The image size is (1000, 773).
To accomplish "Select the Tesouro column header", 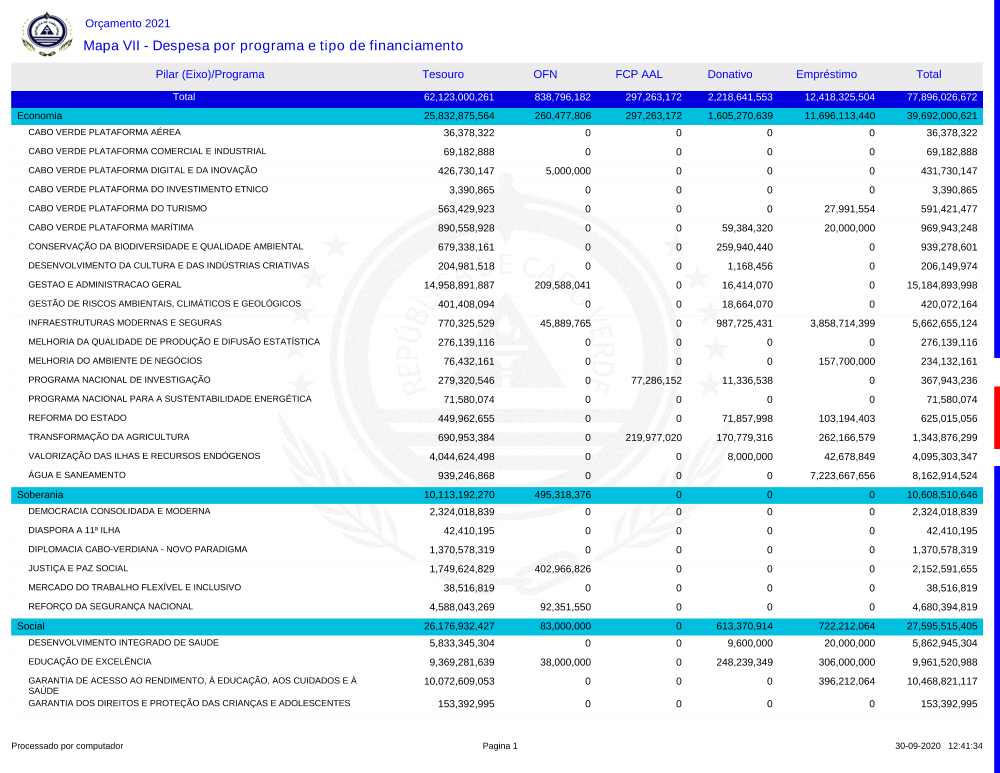I will click(x=443, y=75).
